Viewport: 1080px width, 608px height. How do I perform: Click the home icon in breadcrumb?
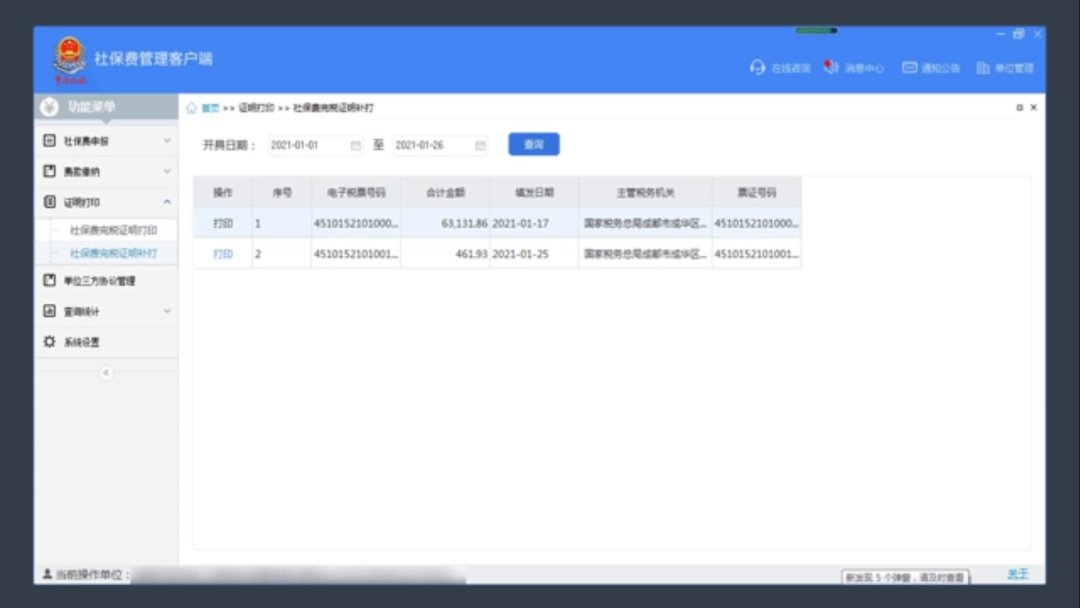click(192, 108)
